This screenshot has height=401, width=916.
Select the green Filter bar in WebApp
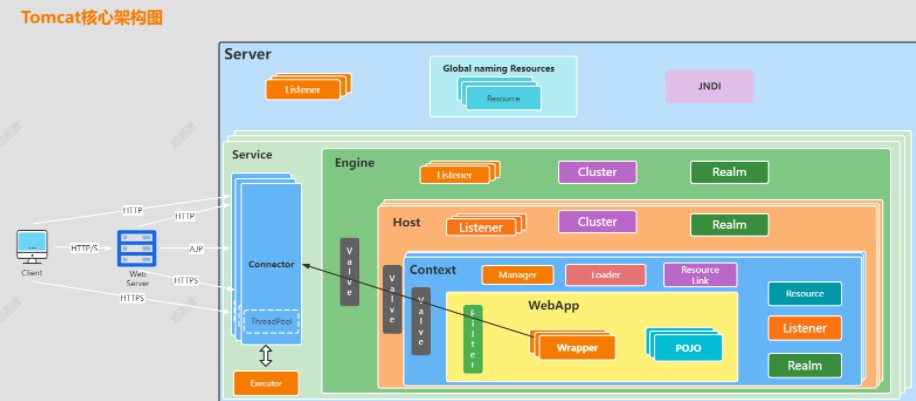click(x=473, y=339)
